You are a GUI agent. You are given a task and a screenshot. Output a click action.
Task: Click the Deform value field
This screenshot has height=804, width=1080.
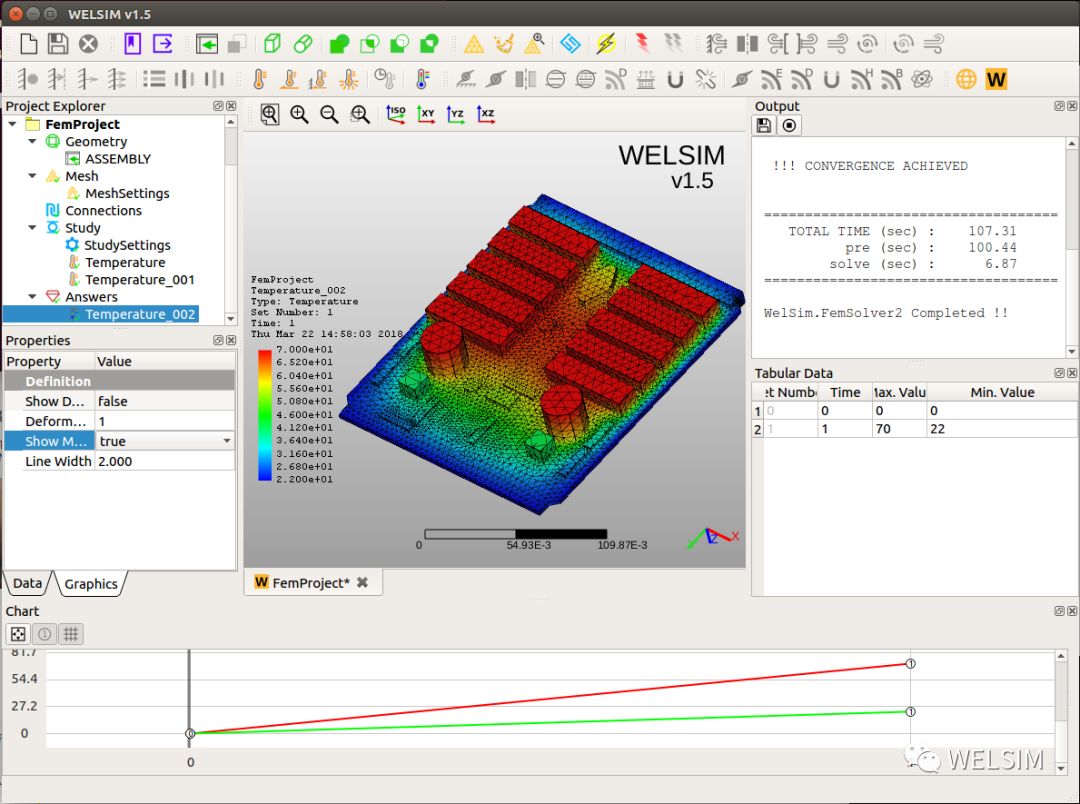165,421
